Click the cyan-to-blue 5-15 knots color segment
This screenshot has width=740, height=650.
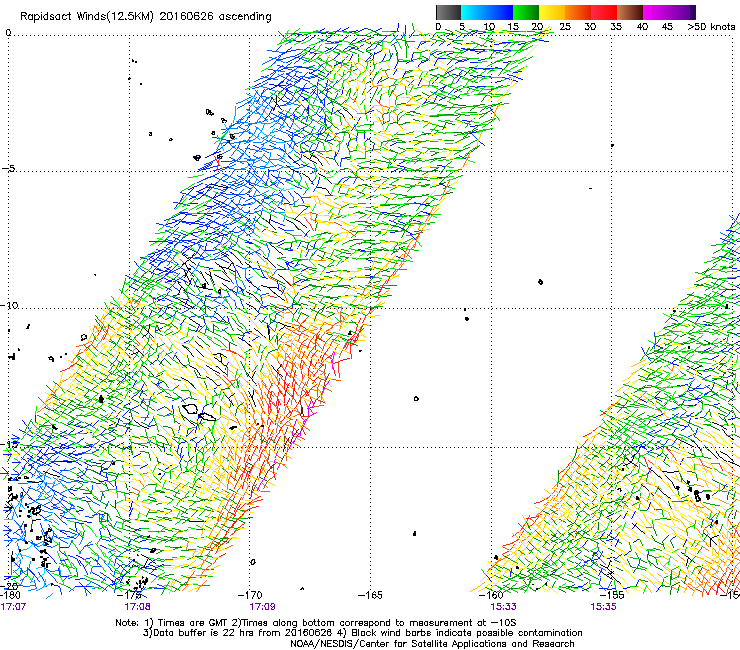click(x=487, y=12)
